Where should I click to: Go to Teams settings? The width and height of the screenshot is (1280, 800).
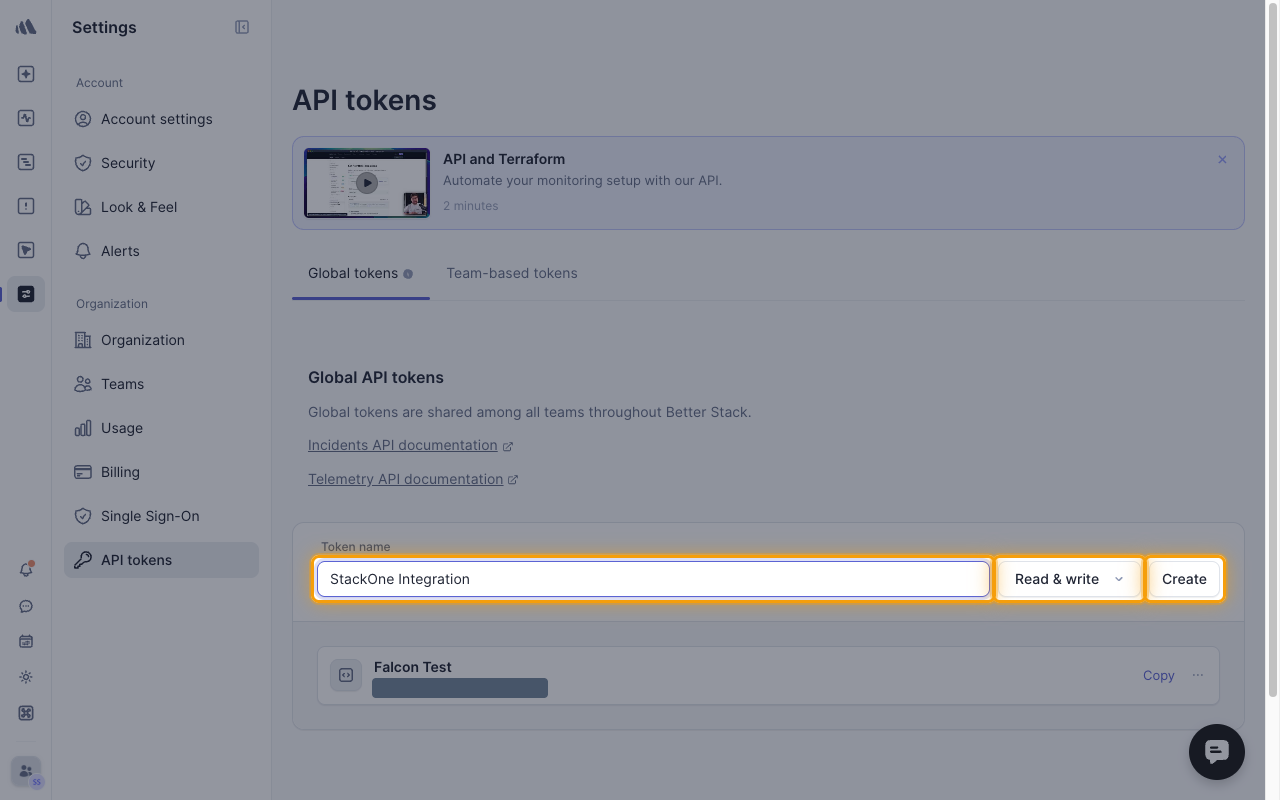tap(161, 384)
